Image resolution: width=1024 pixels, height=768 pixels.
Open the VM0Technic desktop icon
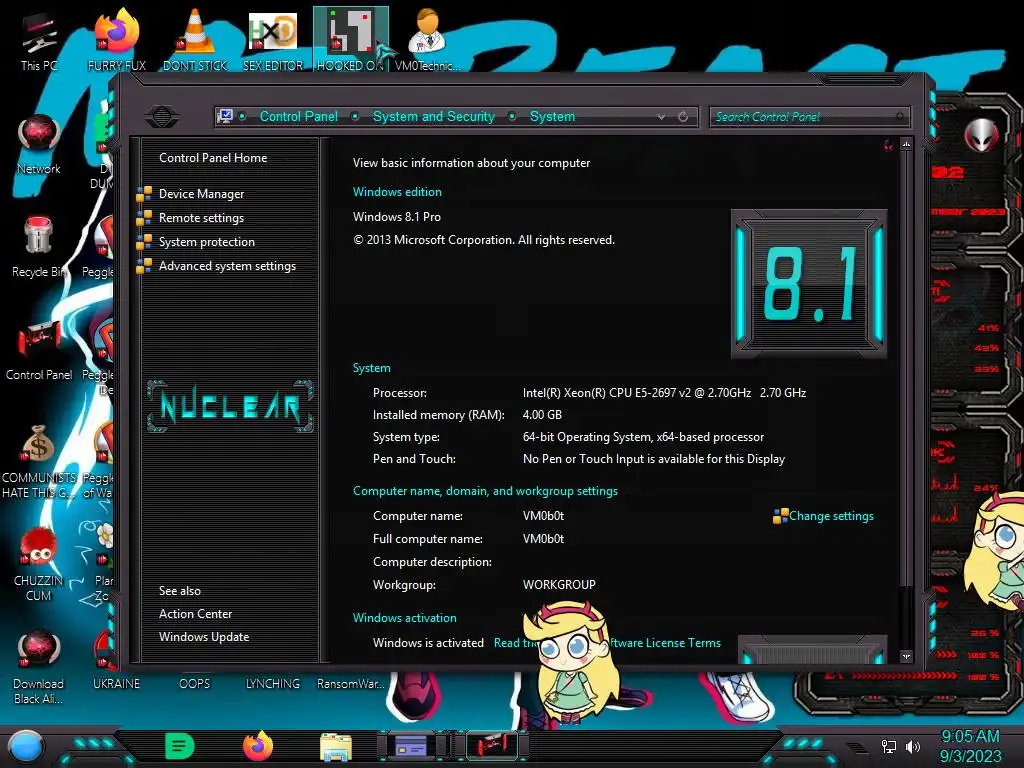pyautogui.click(x=427, y=41)
